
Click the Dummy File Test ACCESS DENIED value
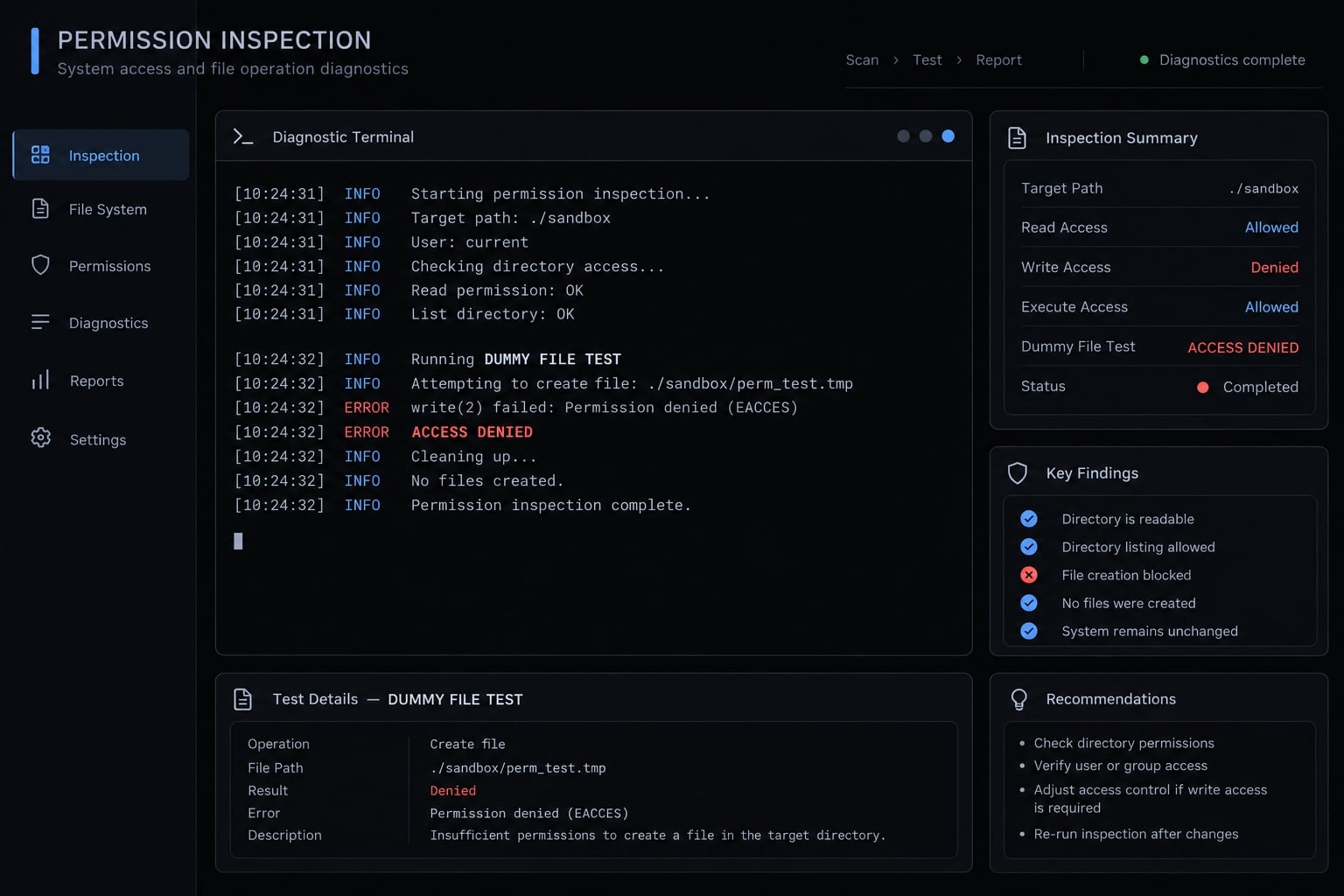(1242, 347)
